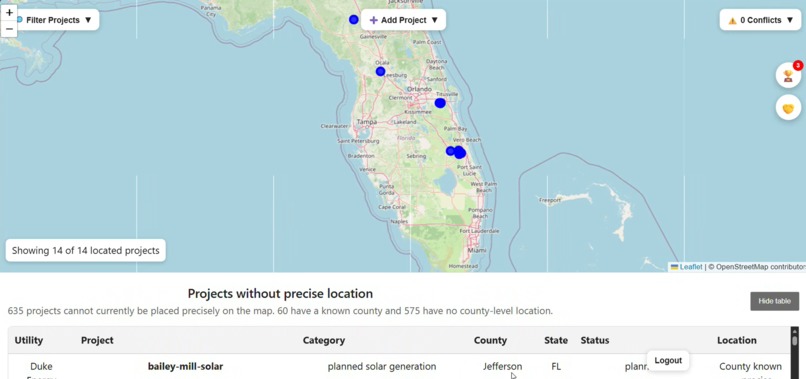Viewport: 806px width, 379px height.
Task: Sort by the Category column header
Action: coord(324,340)
